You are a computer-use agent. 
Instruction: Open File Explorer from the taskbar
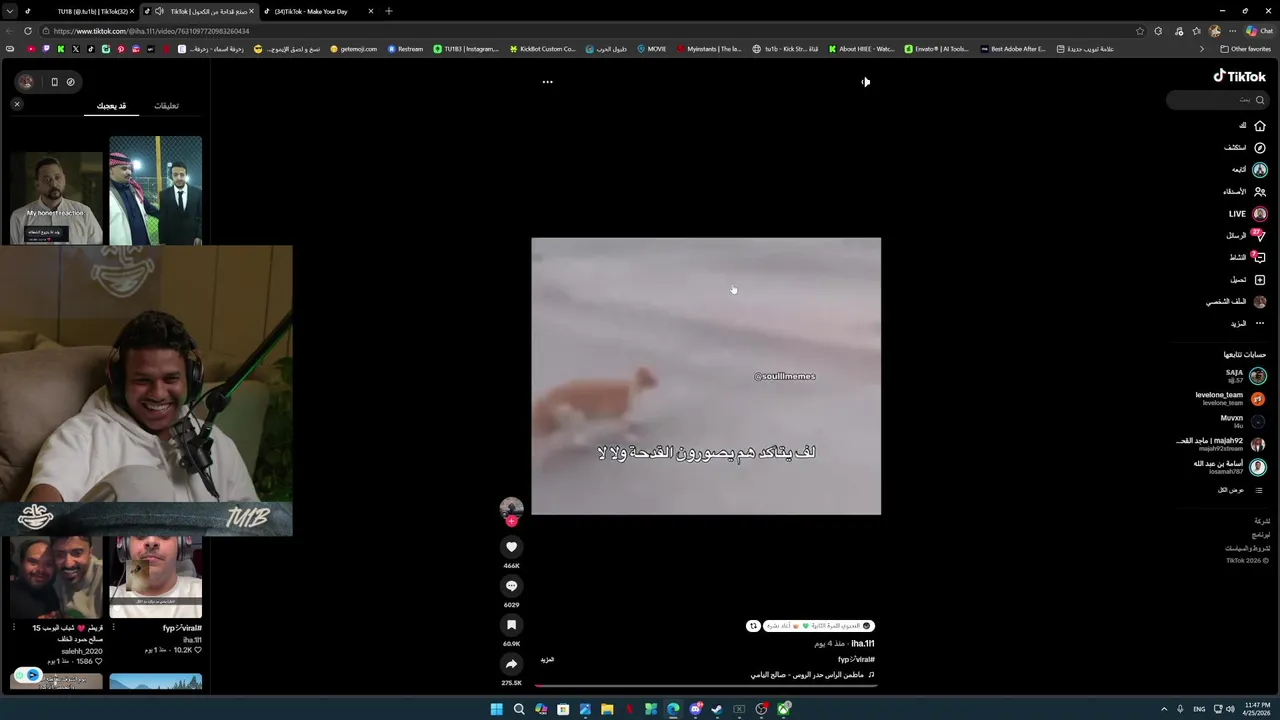point(607,709)
